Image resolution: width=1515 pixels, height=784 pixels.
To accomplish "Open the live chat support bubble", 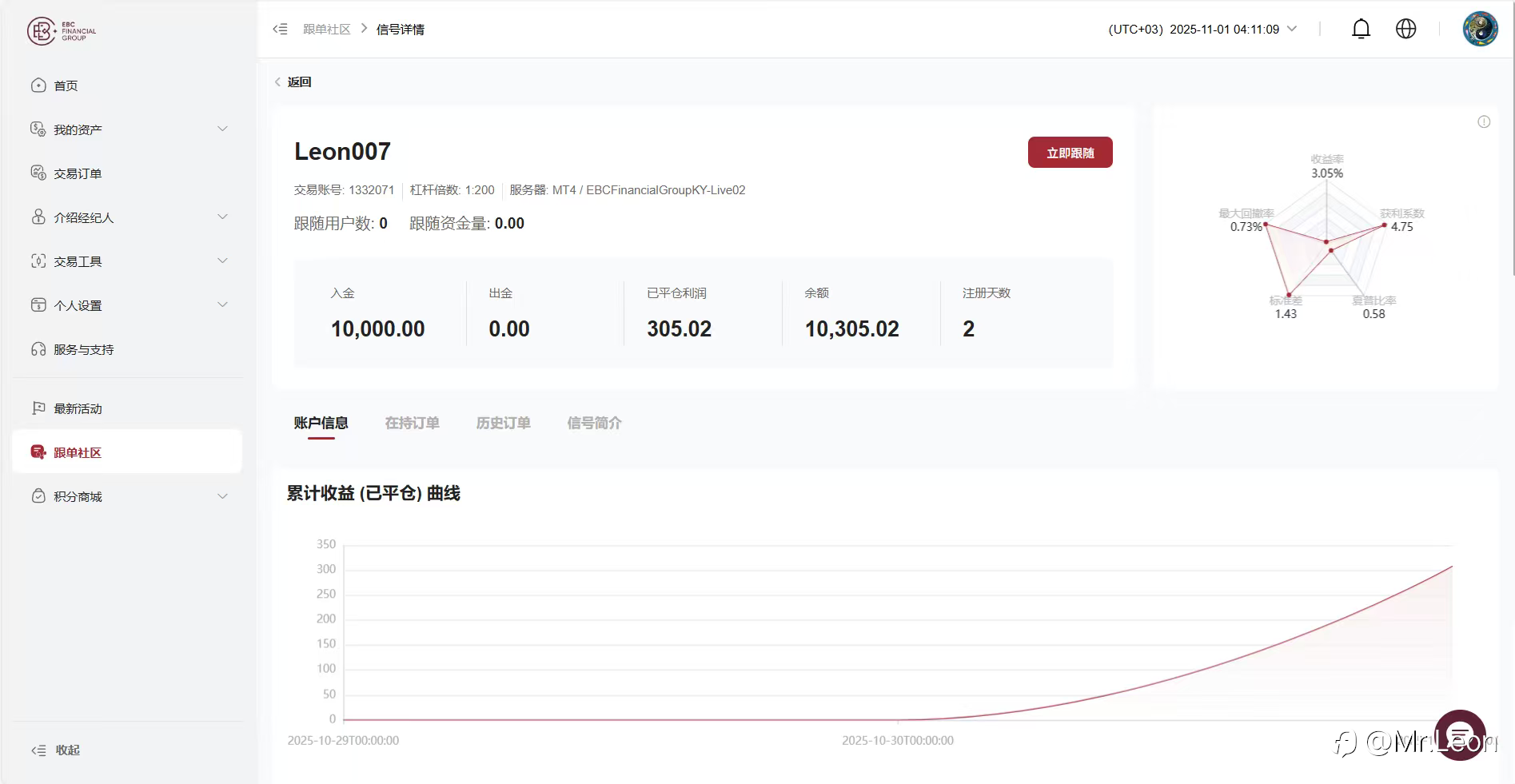I will click(x=1460, y=734).
